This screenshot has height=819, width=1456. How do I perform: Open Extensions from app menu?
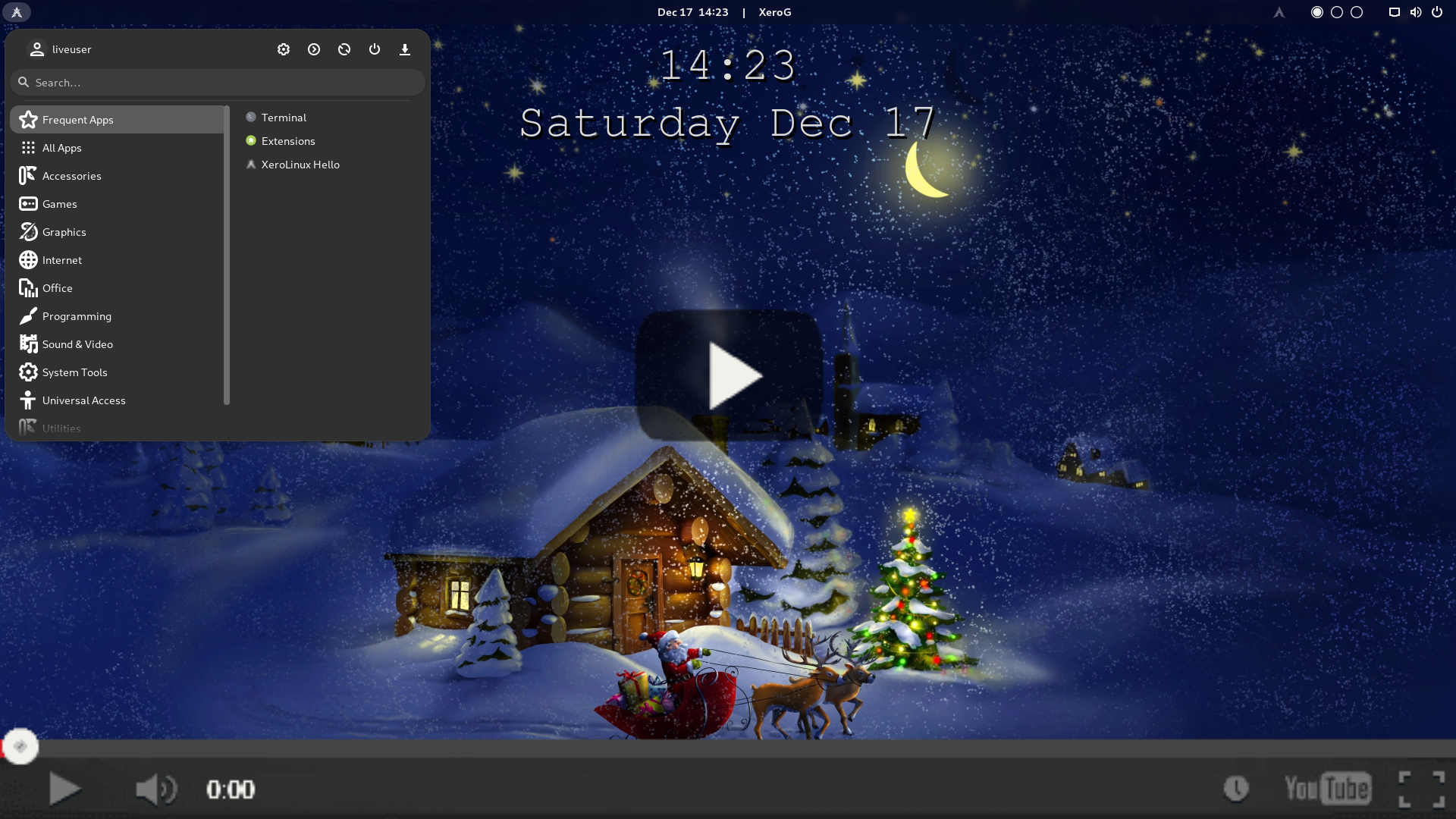coord(288,140)
